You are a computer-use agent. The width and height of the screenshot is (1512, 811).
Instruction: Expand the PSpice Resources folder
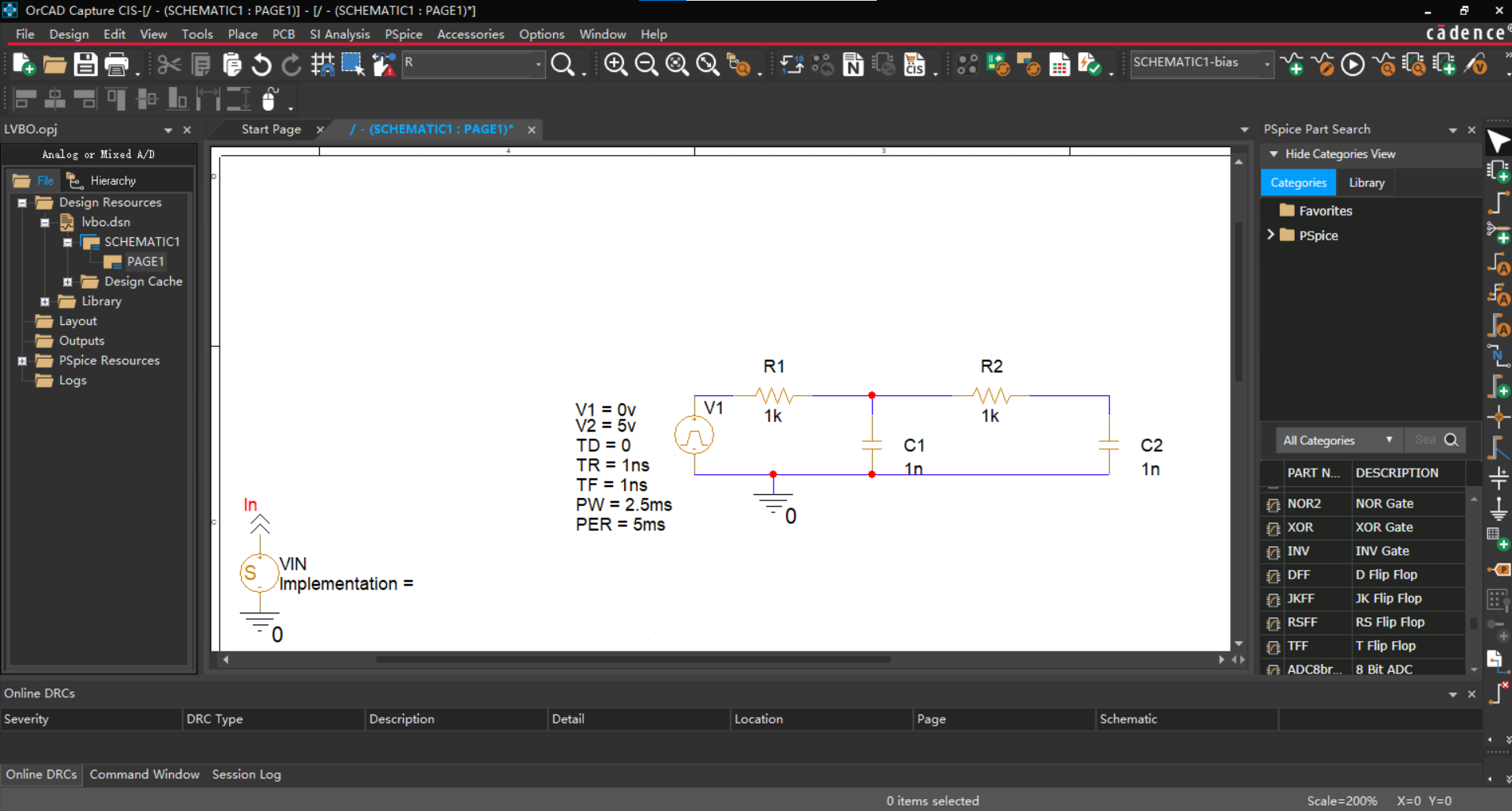tap(22, 361)
